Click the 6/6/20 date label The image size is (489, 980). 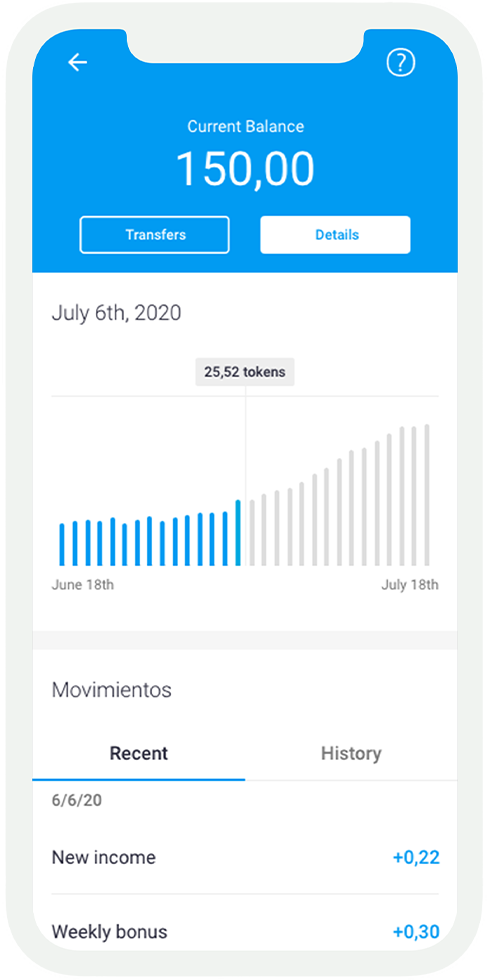tap(76, 801)
